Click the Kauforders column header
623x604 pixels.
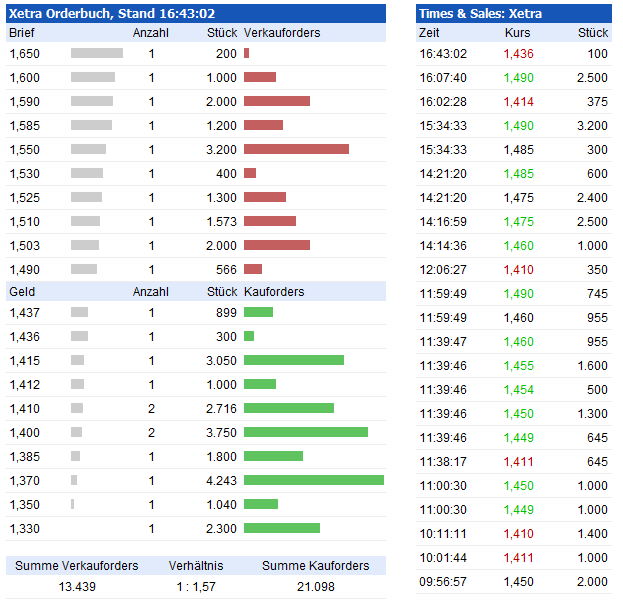(x=274, y=291)
